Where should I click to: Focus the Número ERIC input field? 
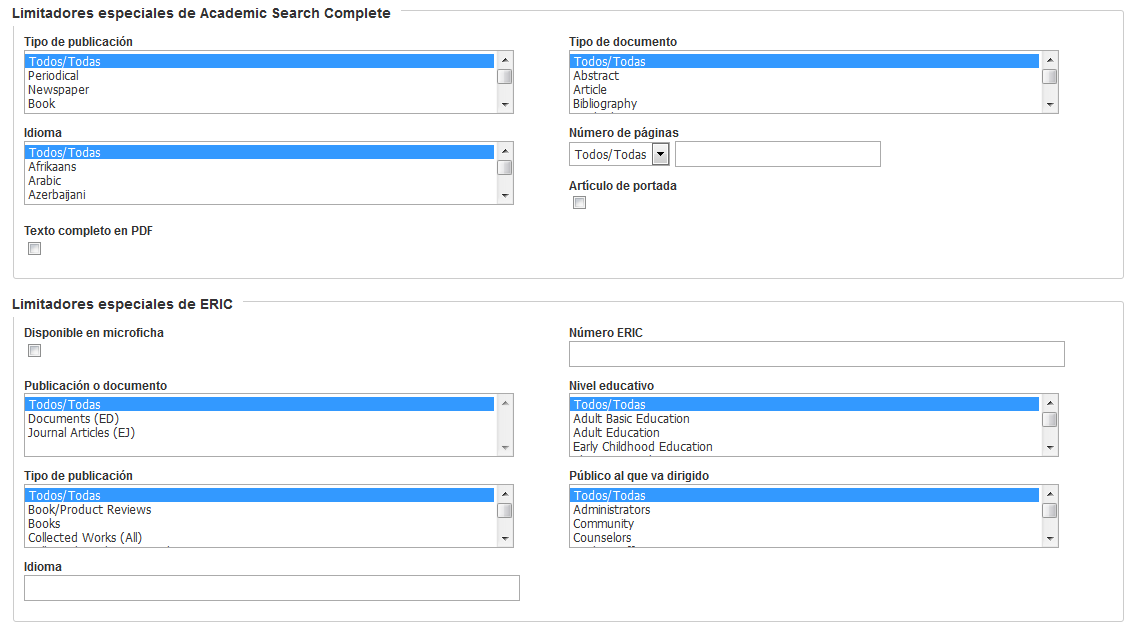point(817,354)
